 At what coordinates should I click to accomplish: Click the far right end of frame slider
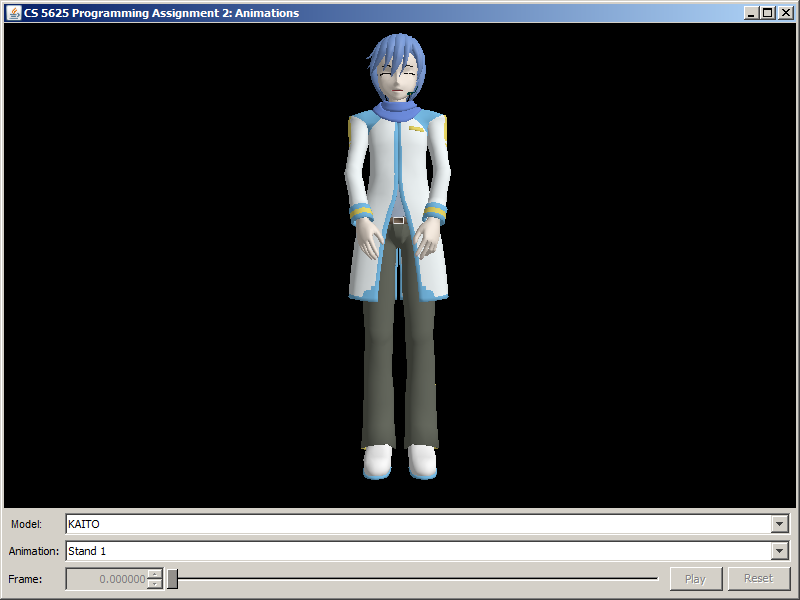click(656, 579)
